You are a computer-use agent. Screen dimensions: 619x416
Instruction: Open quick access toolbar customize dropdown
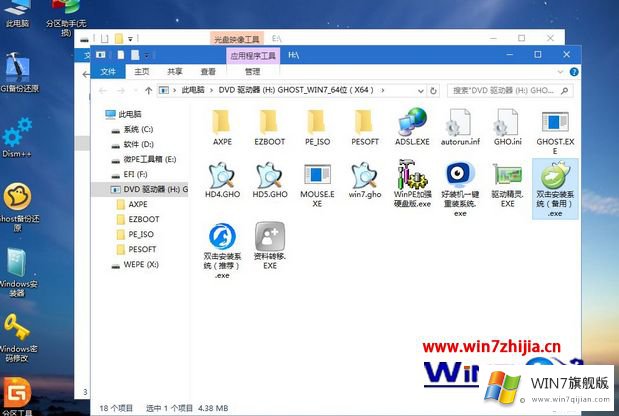tap(146, 55)
